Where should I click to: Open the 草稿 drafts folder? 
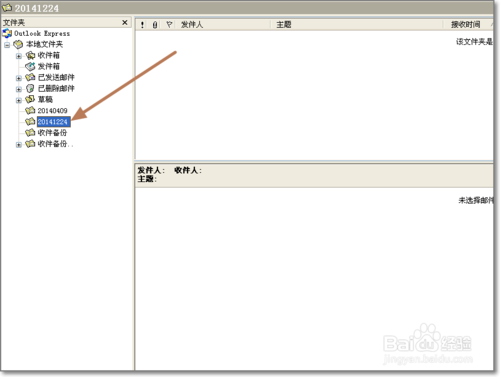[45, 99]
